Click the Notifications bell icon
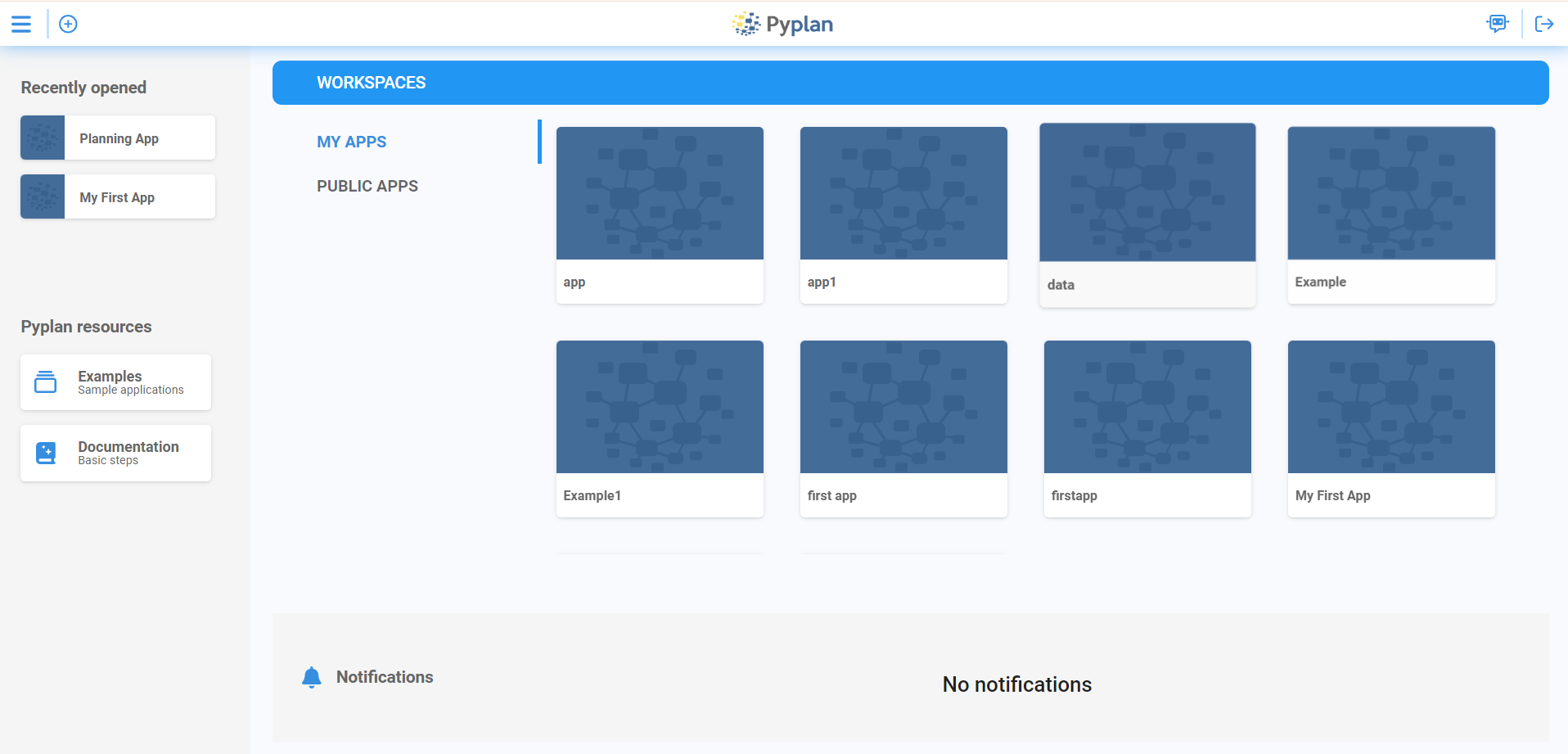Screen dimensions: 1568x754 pyautogui.click(x=312, y=677)
